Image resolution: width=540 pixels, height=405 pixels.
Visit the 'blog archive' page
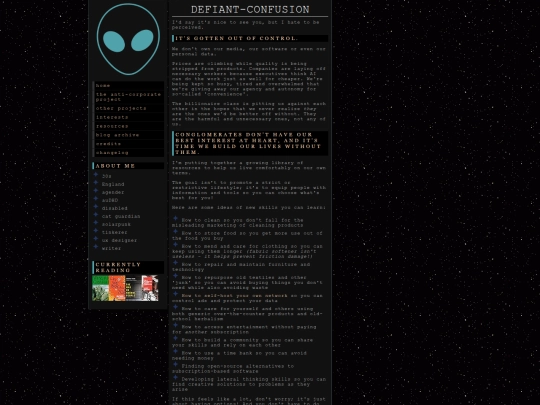click(128, 135)
